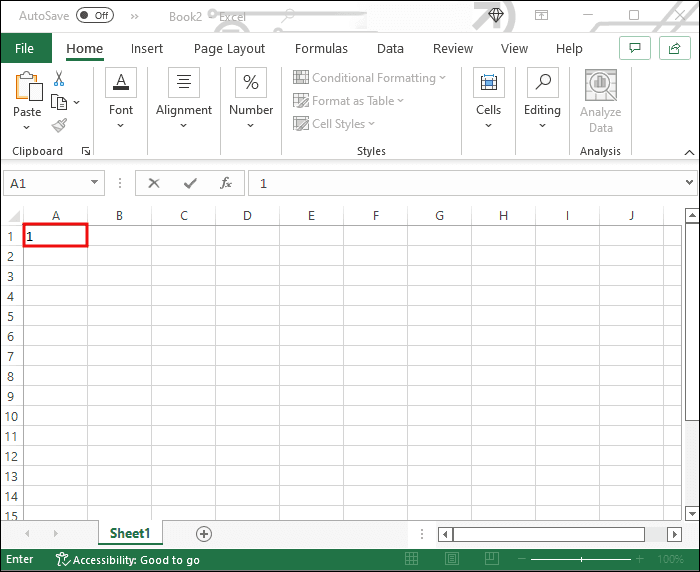Move to previous sheet arrow

27,533
